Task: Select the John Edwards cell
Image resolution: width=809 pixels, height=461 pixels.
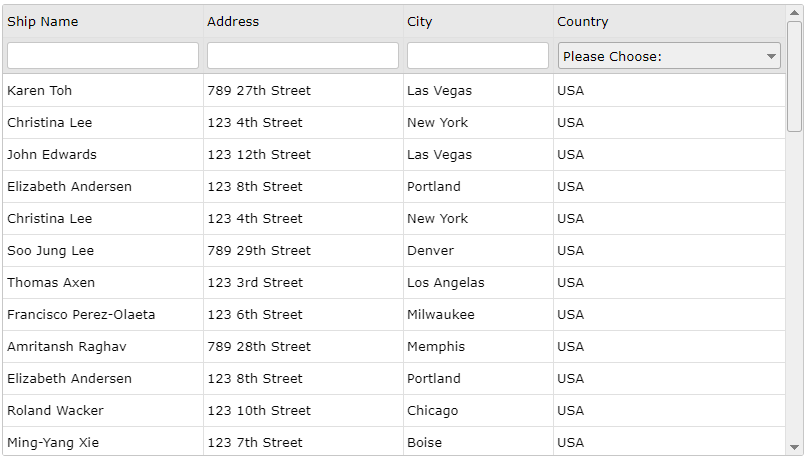Action: pos(103,155)
